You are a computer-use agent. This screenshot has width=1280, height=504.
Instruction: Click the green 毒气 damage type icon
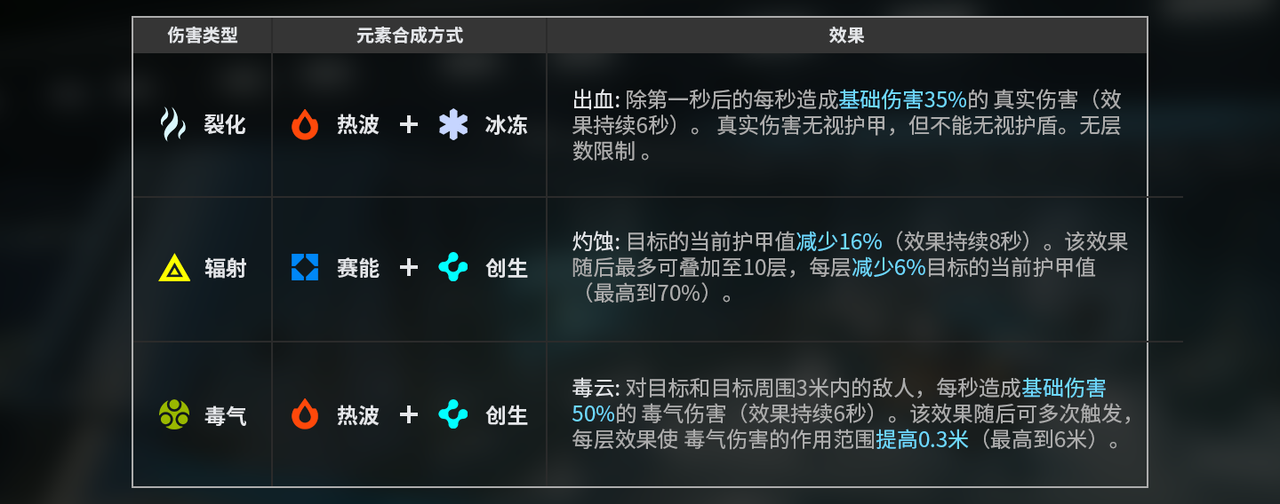(x=174, y=414)
